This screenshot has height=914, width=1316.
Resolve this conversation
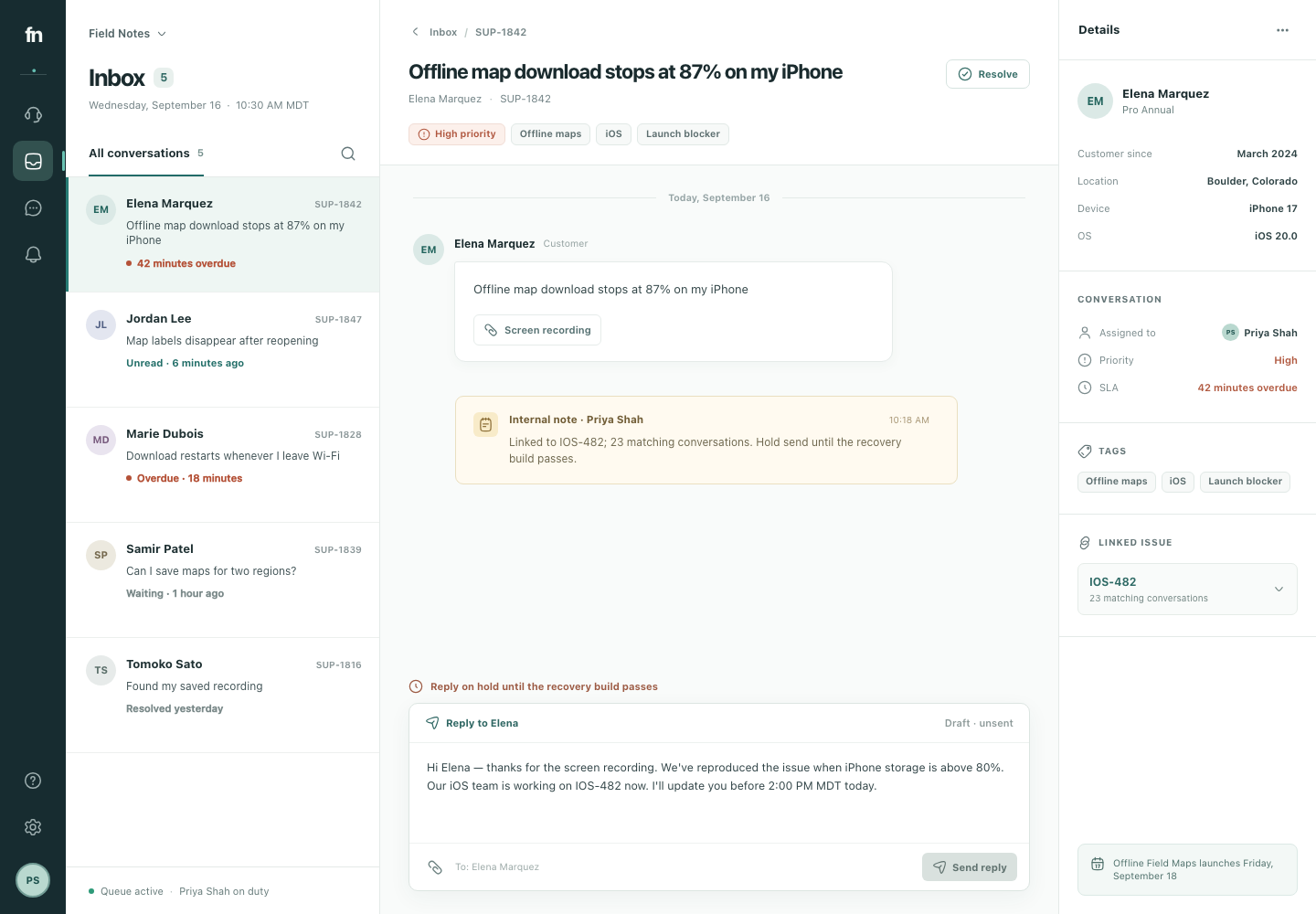988,74
